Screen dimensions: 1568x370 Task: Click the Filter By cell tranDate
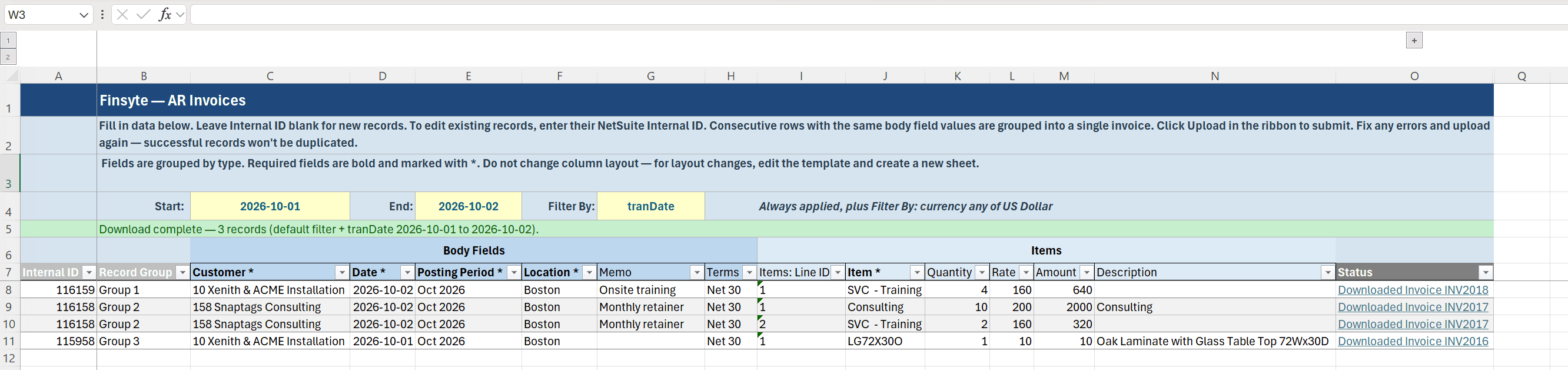pyautogui.click(x=651, y=206)
